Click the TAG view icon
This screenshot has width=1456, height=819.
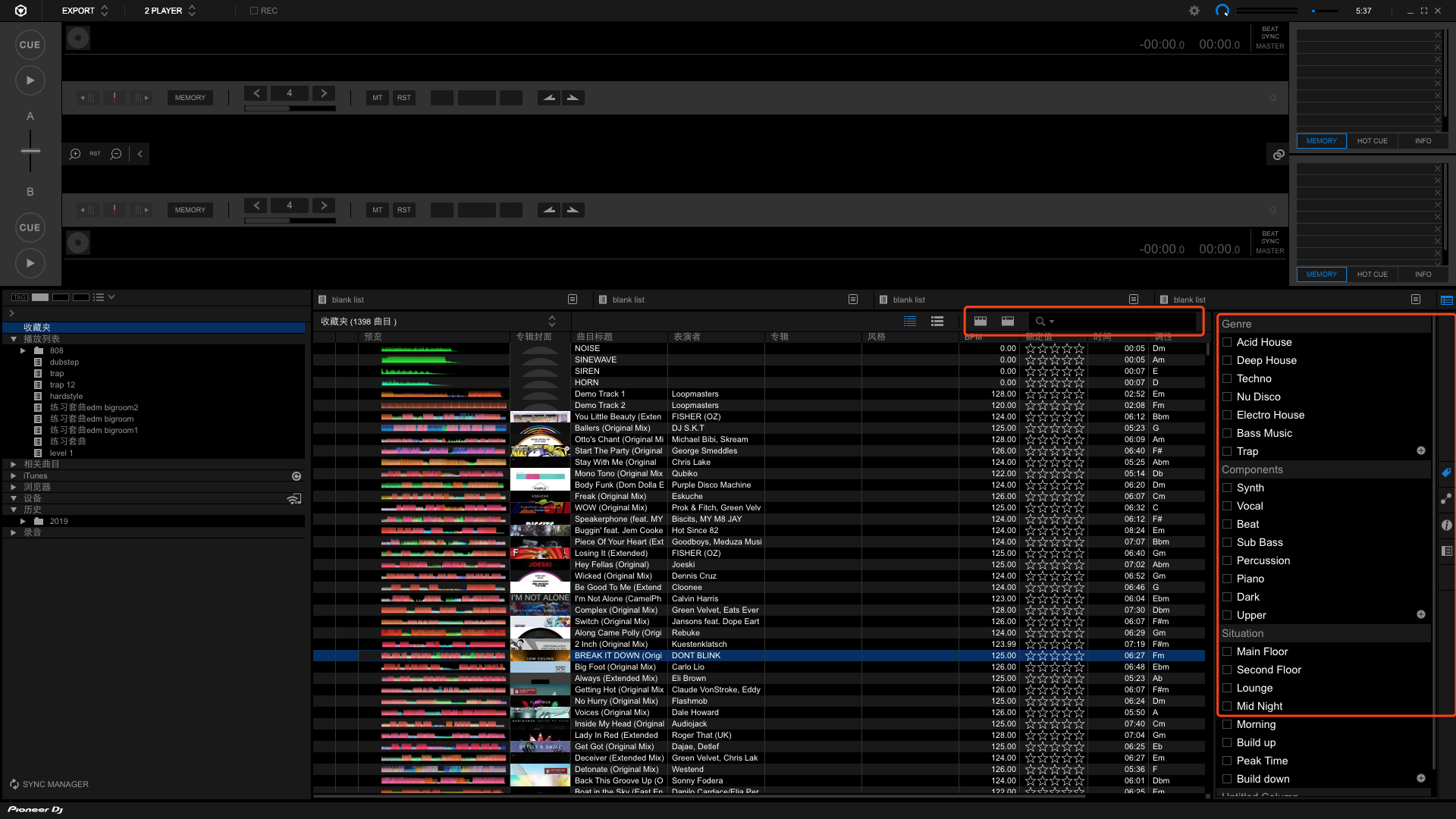point(20,297)
